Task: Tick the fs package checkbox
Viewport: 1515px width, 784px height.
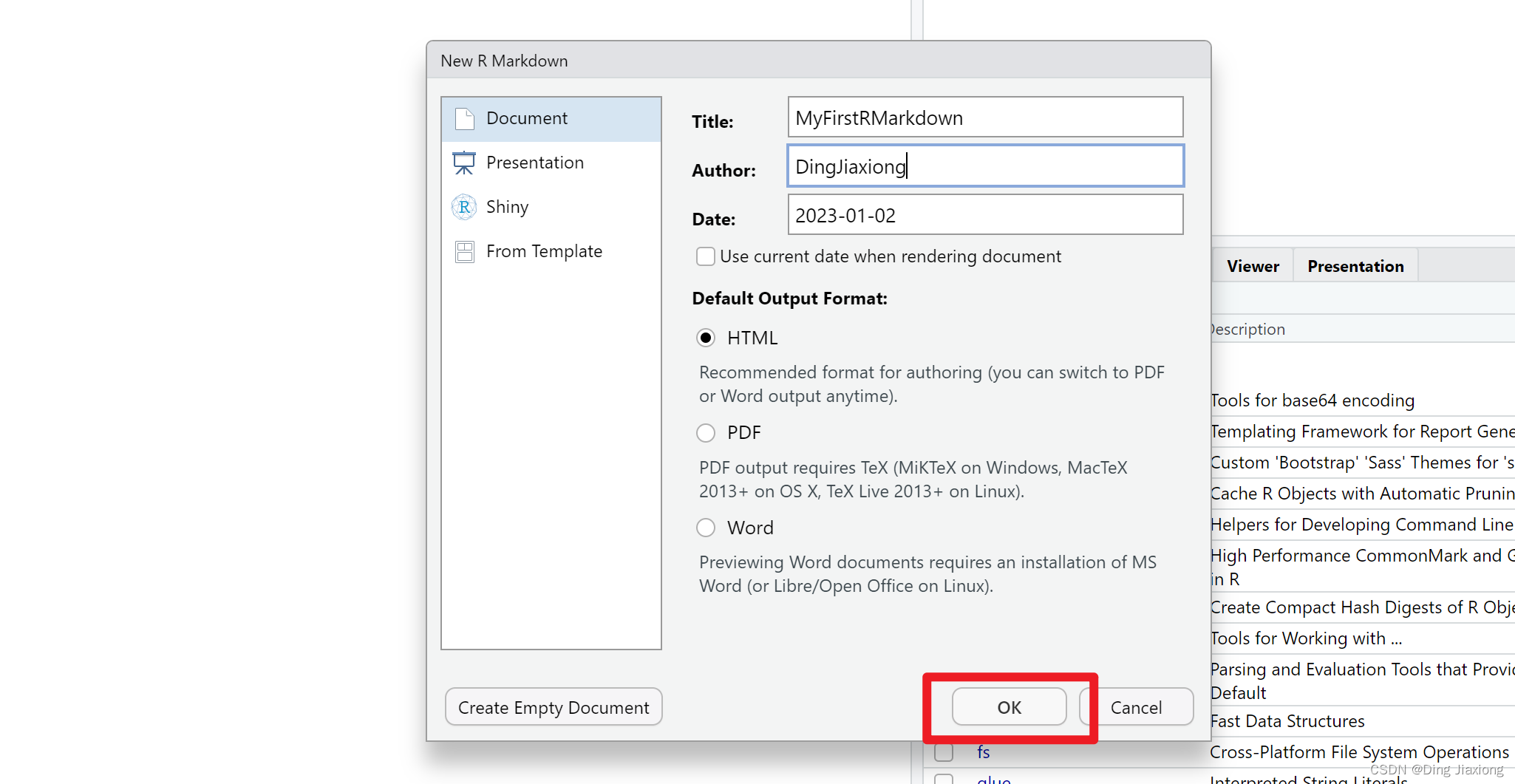Action: coord(944,752)
